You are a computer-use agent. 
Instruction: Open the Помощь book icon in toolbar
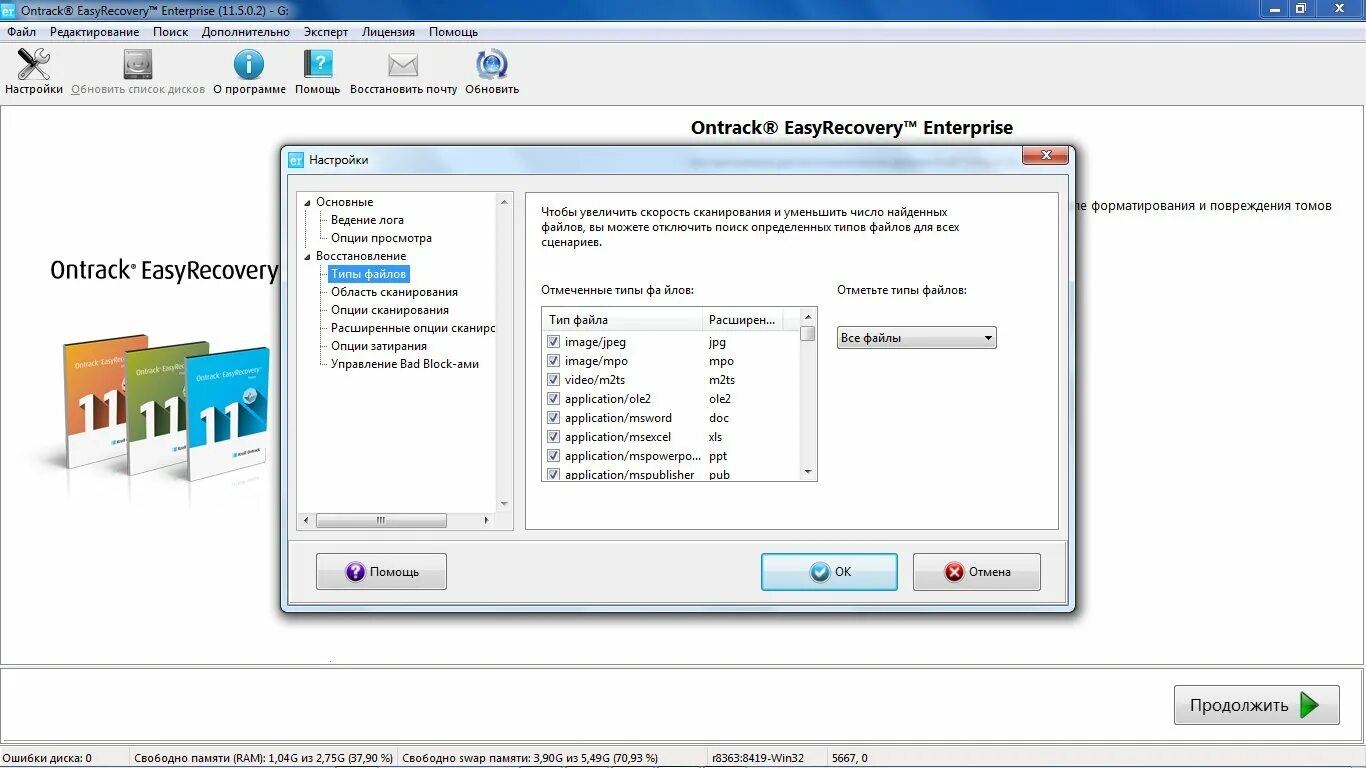click(318, 65)
